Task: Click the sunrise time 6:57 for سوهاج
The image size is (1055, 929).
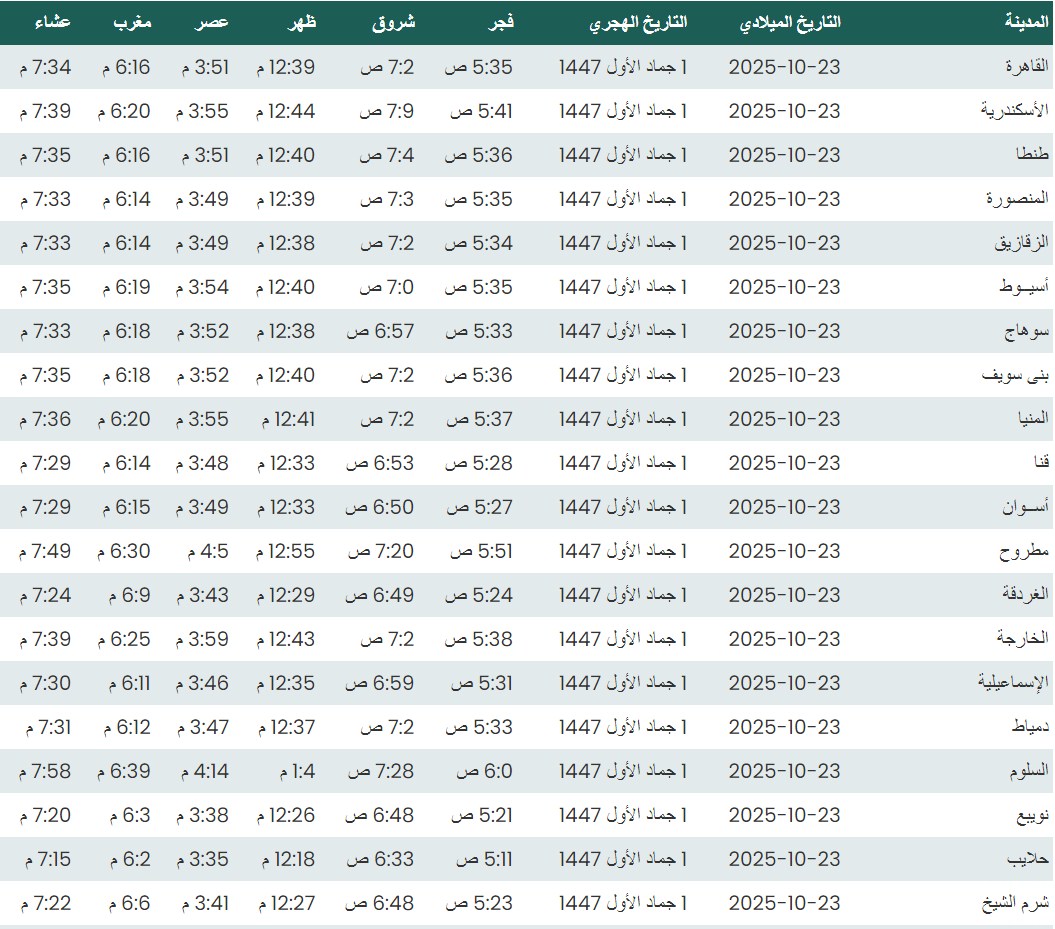Action: [380, 331]
